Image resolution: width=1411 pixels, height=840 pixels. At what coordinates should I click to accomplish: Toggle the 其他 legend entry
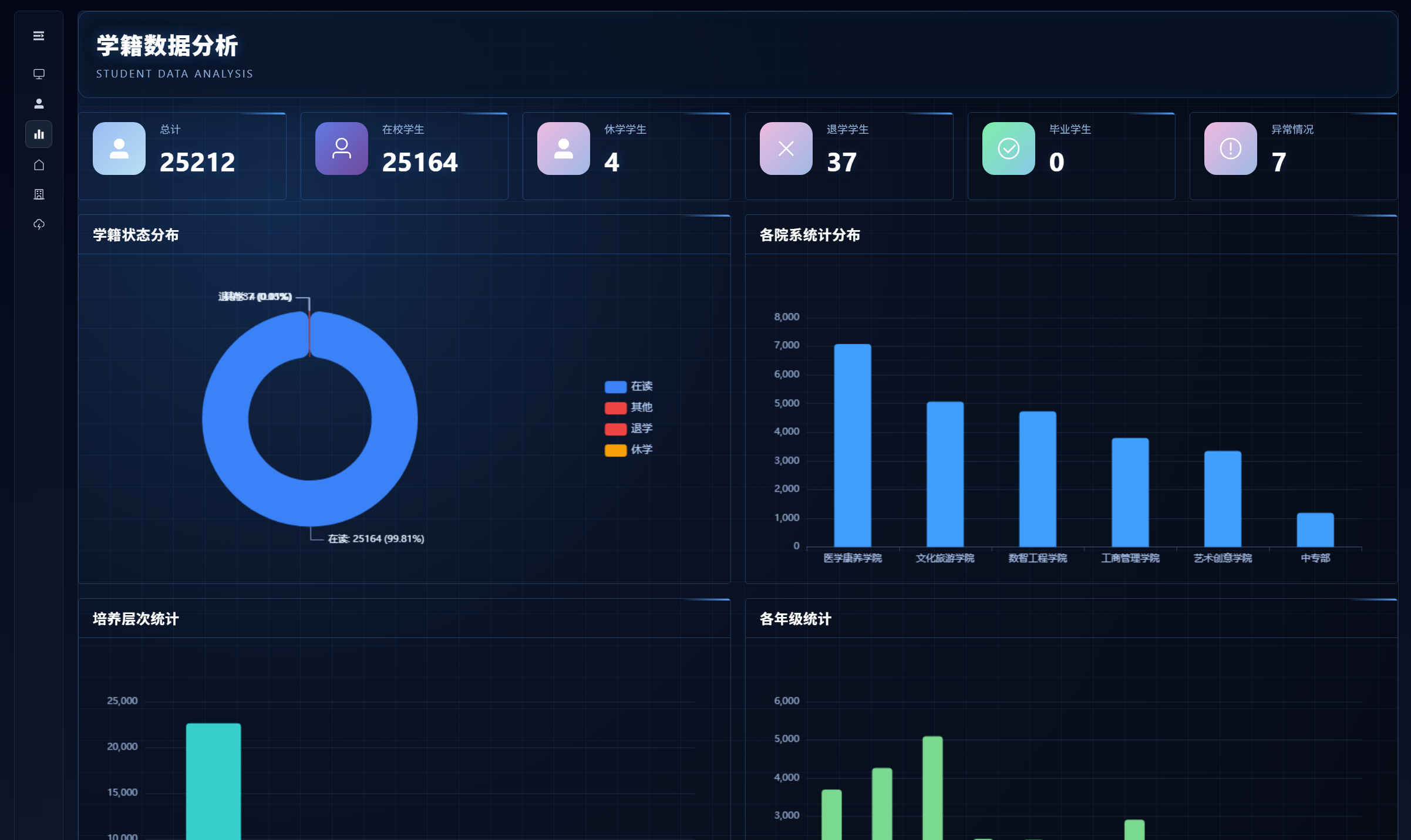pos(629,407)
